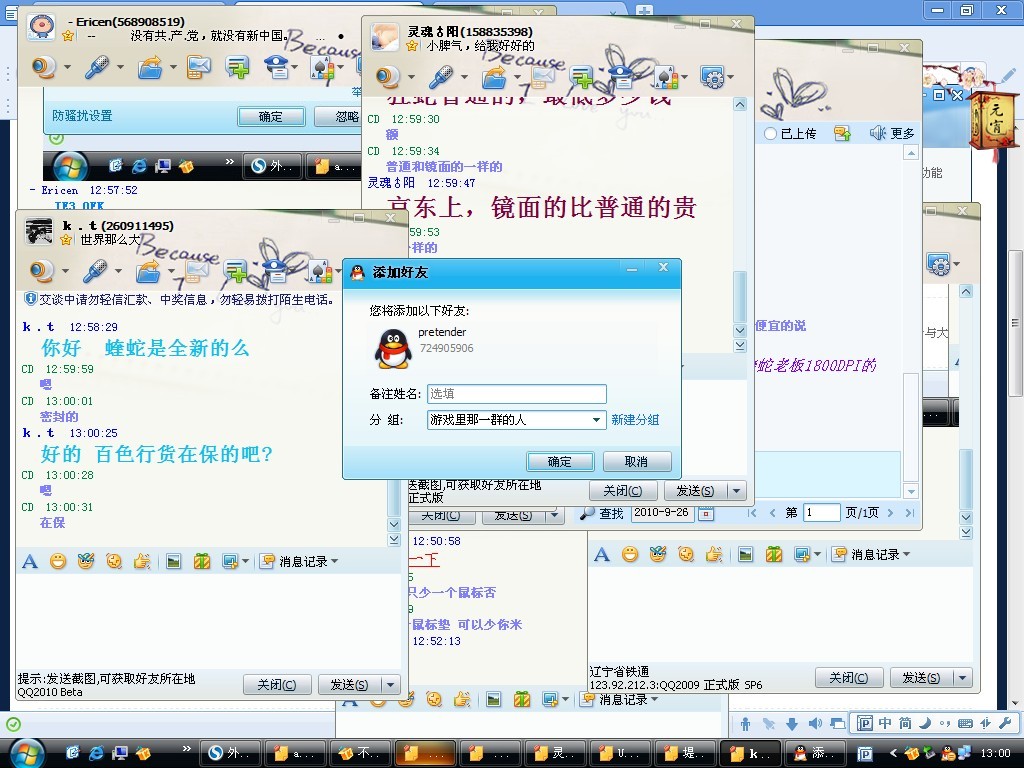Image resolution: width=1024 pixels, height=768 pixels.
Task: Click the page number input after 第
Action: point(822,513)
